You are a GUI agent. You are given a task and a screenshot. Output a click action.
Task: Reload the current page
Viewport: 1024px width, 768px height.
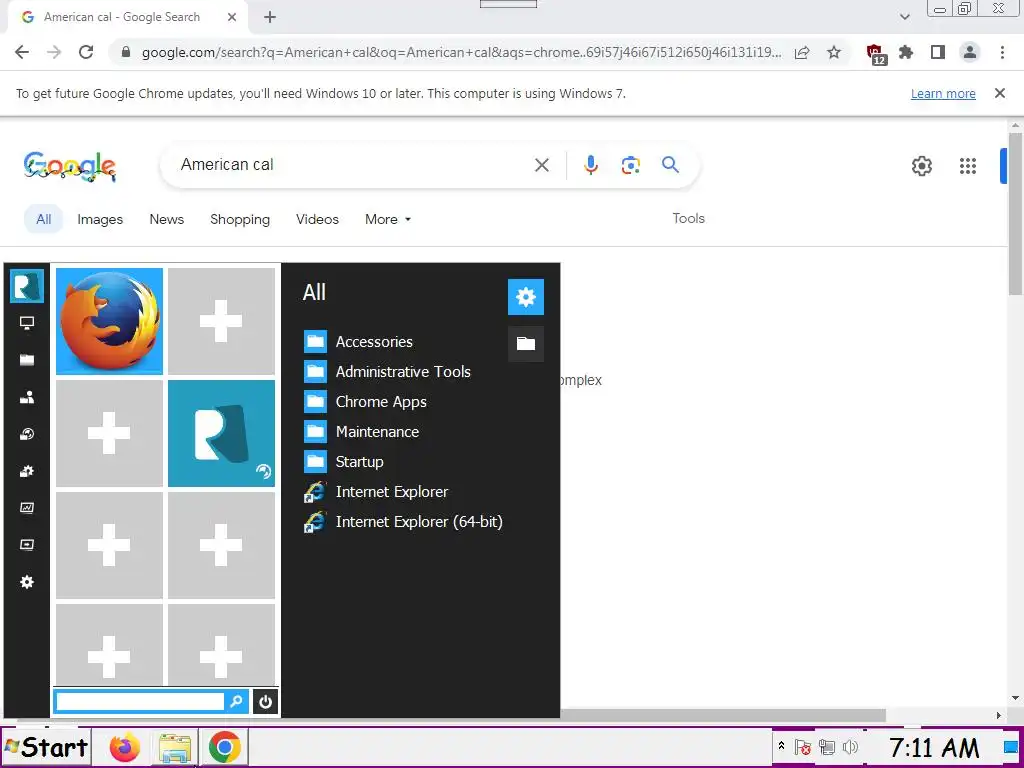click(x=86, y=52)
